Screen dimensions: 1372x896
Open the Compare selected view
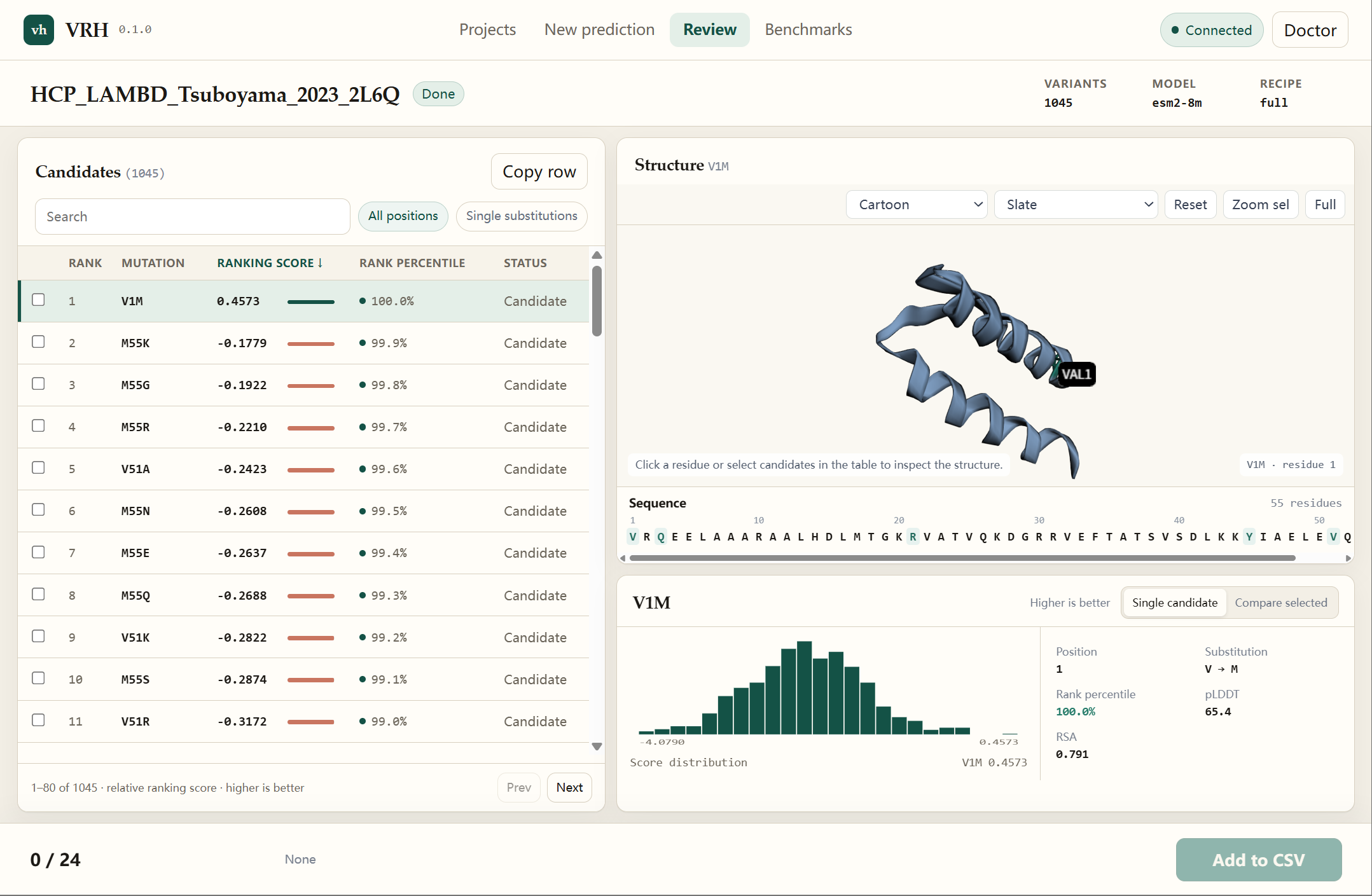click(1280, 603)
